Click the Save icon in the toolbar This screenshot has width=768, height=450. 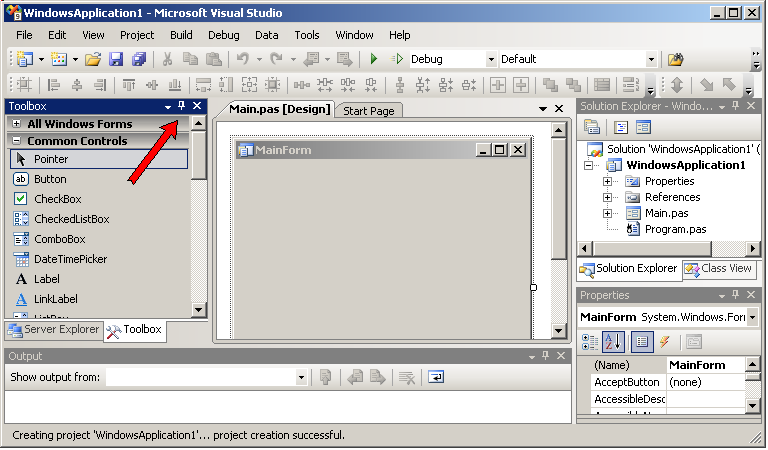tap(116, 60)
